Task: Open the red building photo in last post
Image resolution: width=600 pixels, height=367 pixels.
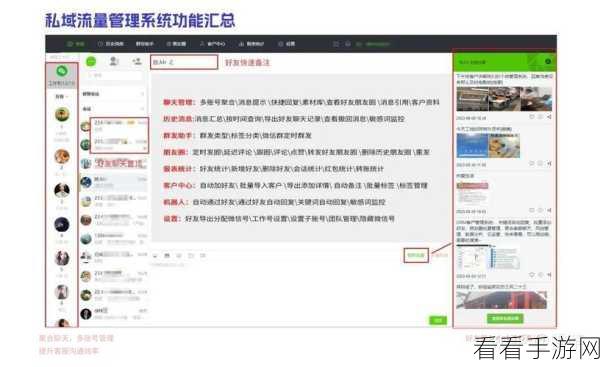Action: [502, 300]
